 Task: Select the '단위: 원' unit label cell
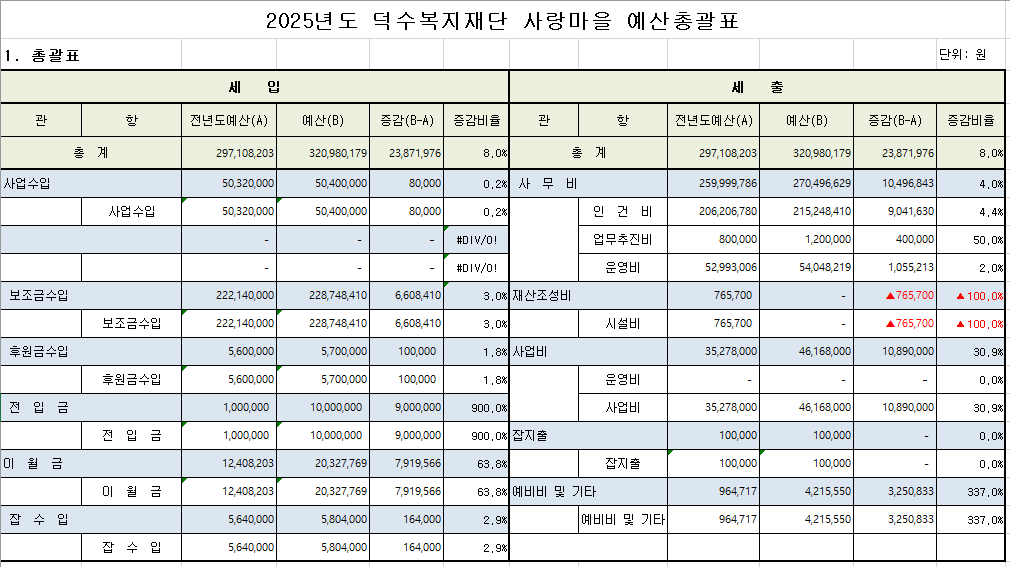pos(962,55)
